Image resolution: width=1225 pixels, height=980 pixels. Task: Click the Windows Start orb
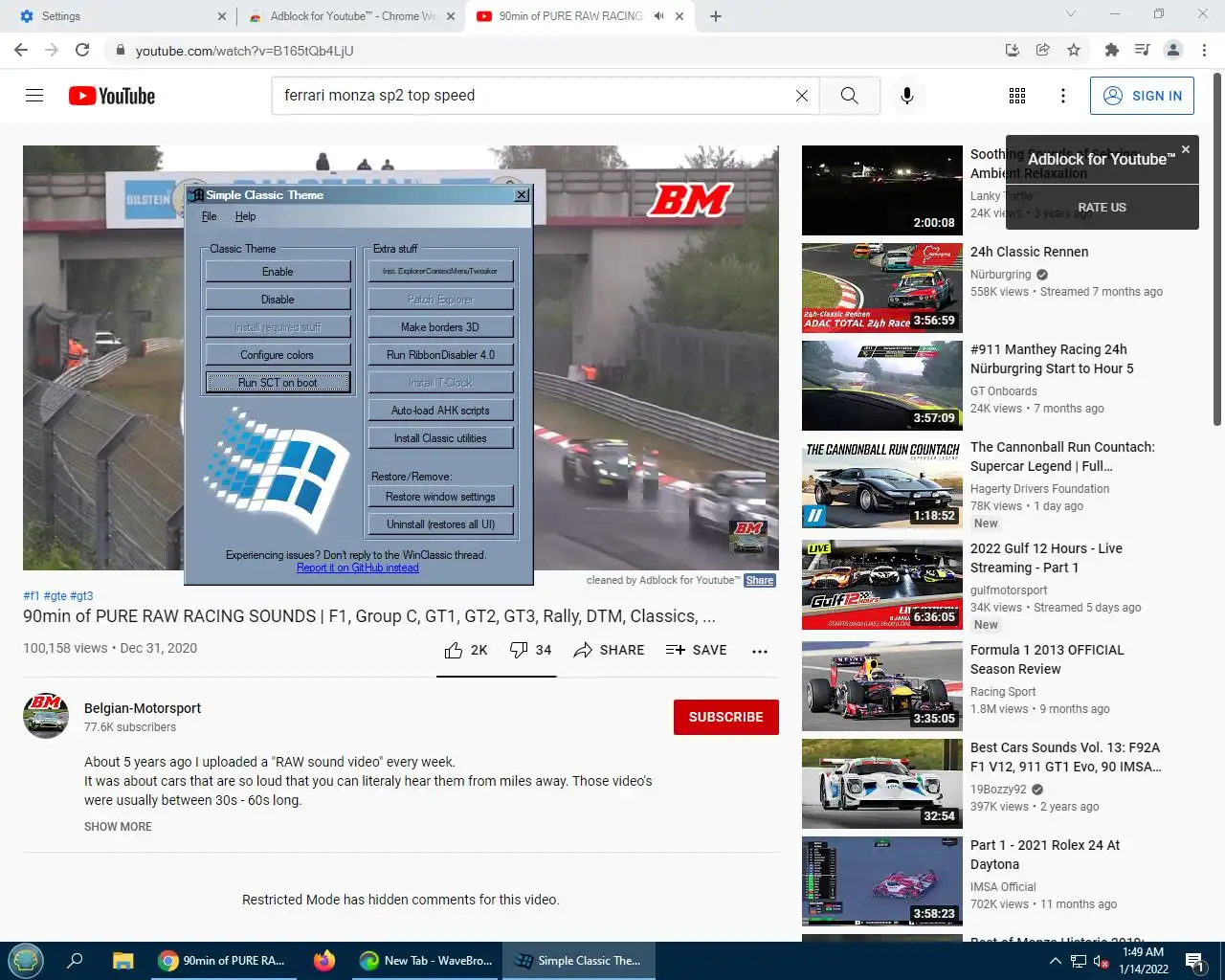click(26, 960)
